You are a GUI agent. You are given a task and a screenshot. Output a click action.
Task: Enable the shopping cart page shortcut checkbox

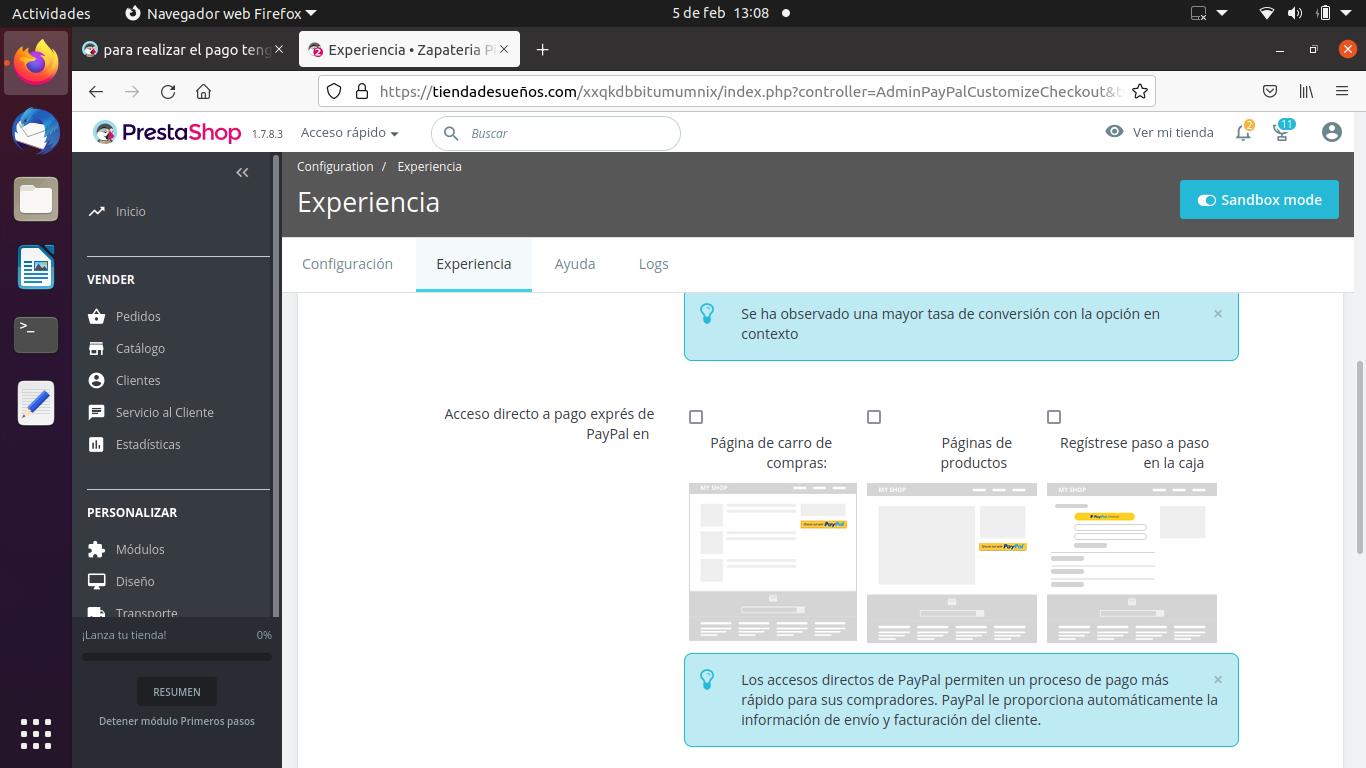click(x=696, y=417)
